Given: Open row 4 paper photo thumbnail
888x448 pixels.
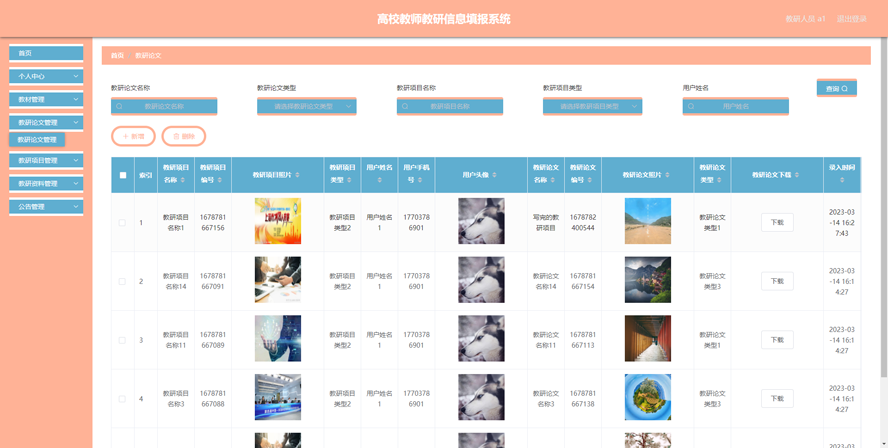Looking at the screenshot, I should pyautogui.click(x=648, y=397).
